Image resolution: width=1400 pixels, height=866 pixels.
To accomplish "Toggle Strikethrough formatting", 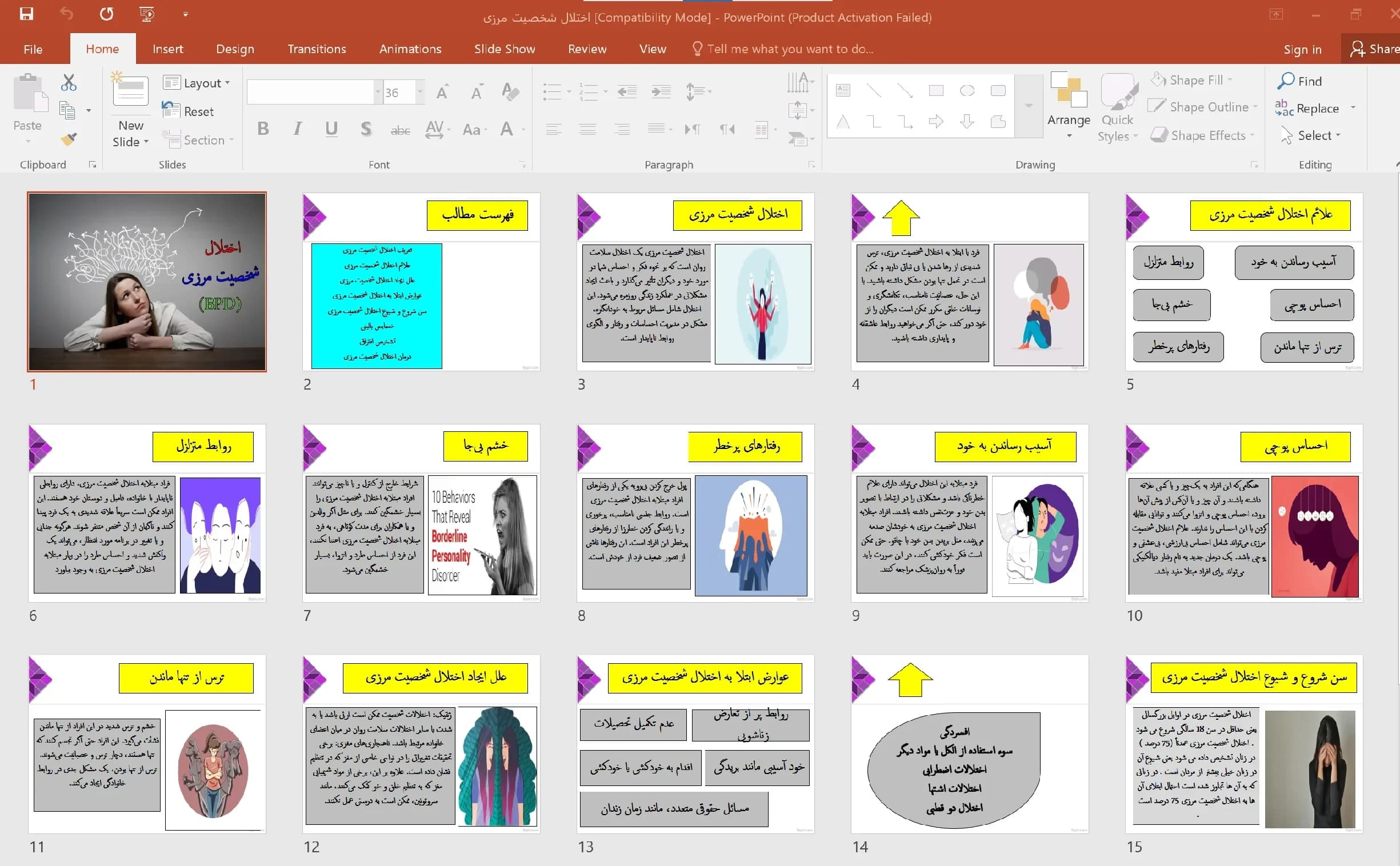I will click(401, 131).
